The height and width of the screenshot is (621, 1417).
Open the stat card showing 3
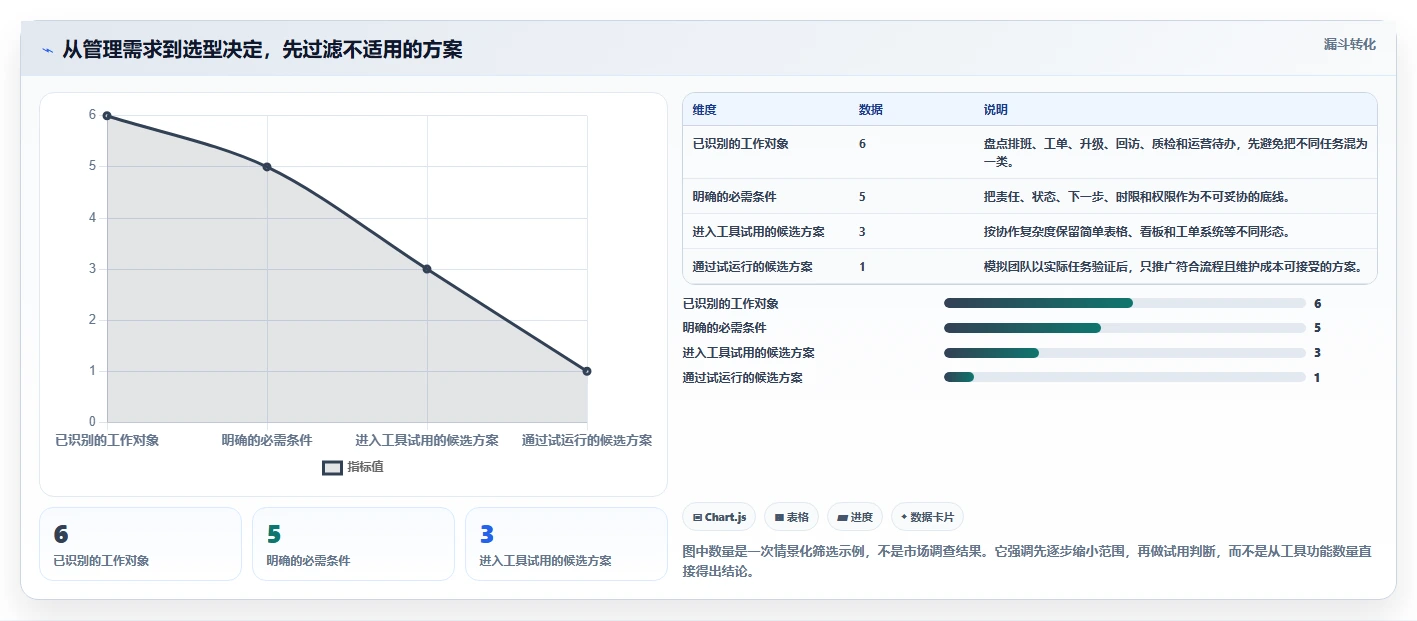566,544
